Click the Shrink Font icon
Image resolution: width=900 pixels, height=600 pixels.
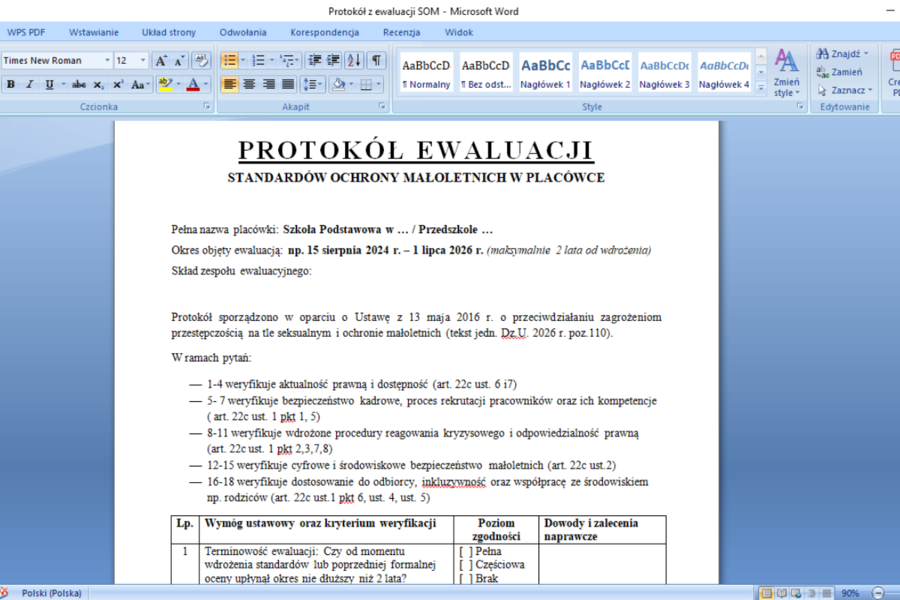point(180,60)
